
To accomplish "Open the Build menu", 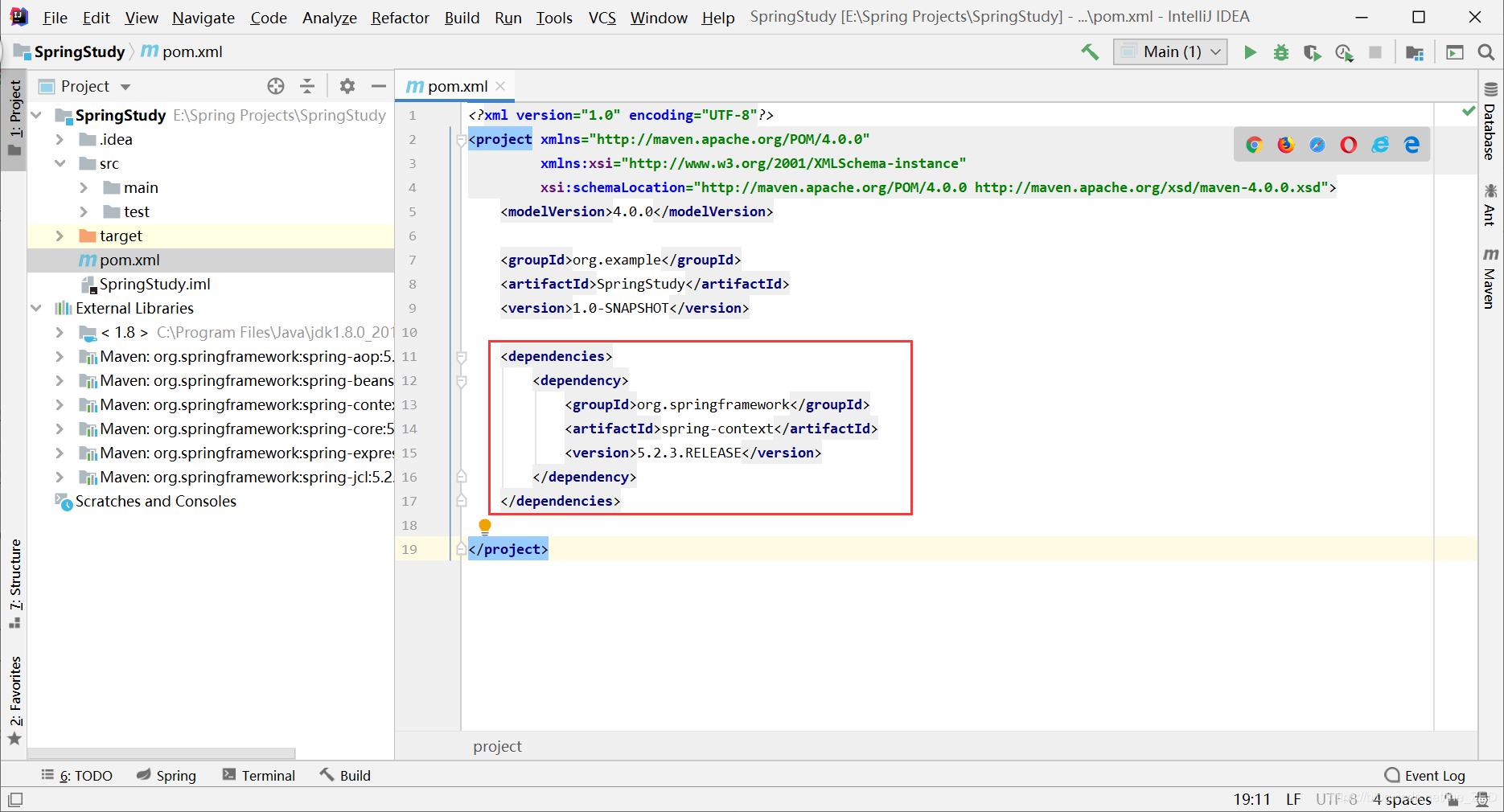I will tap(462, 18).
